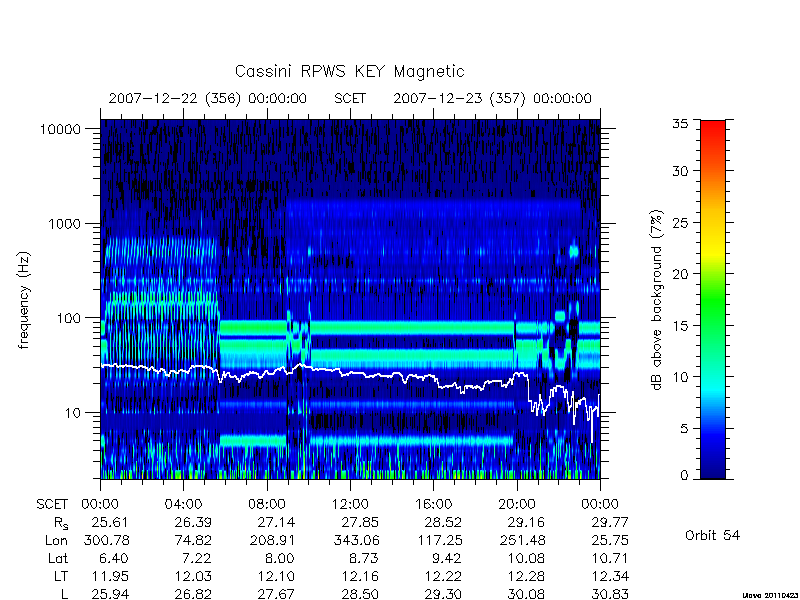The height and width of the screenshot is (600, 800).
Task: Select start date '2007-12-22 (356) 00:00:00'
Action: click(x=208, y=98)
